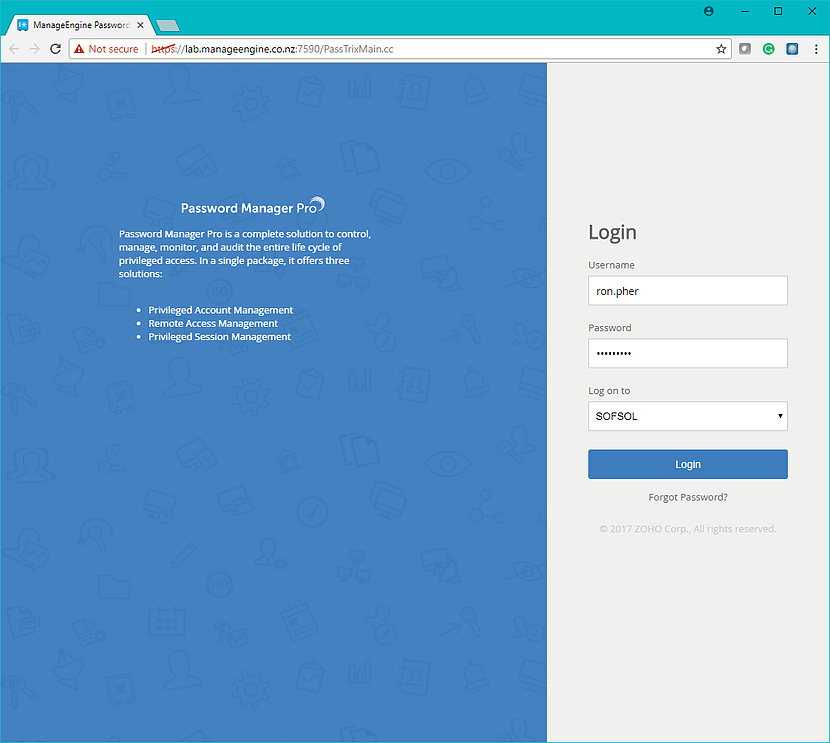The image size is (830, 743).
Task: Click the Remote Access Management text
Action: point(213,323)
